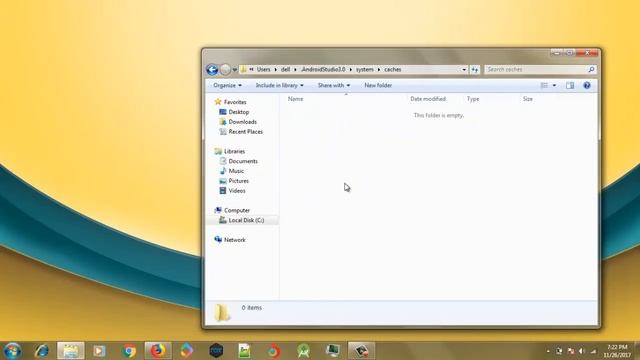Click the Music note icon
This screenshot has height=360, width=640.
coord(223,171)
